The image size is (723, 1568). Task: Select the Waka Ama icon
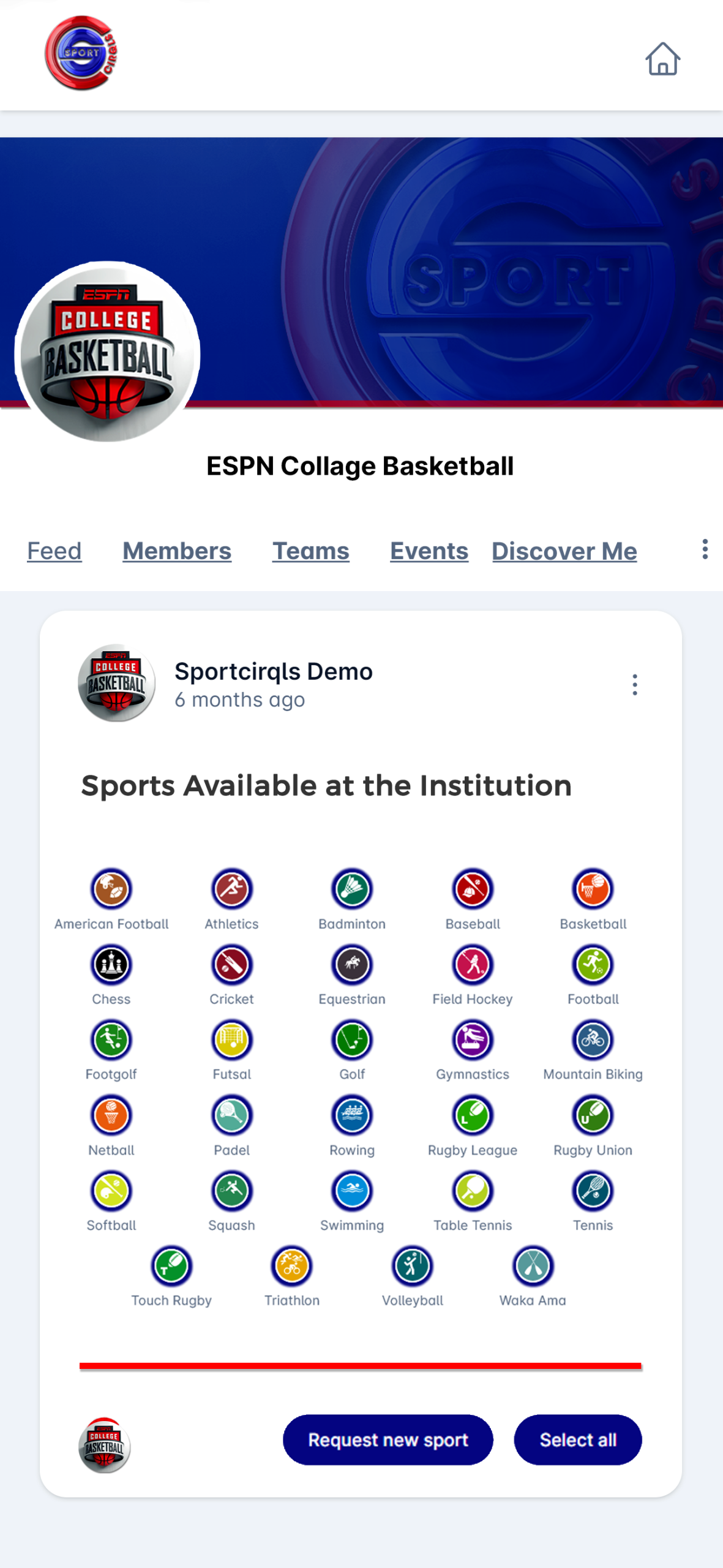tap(533, 1266)
